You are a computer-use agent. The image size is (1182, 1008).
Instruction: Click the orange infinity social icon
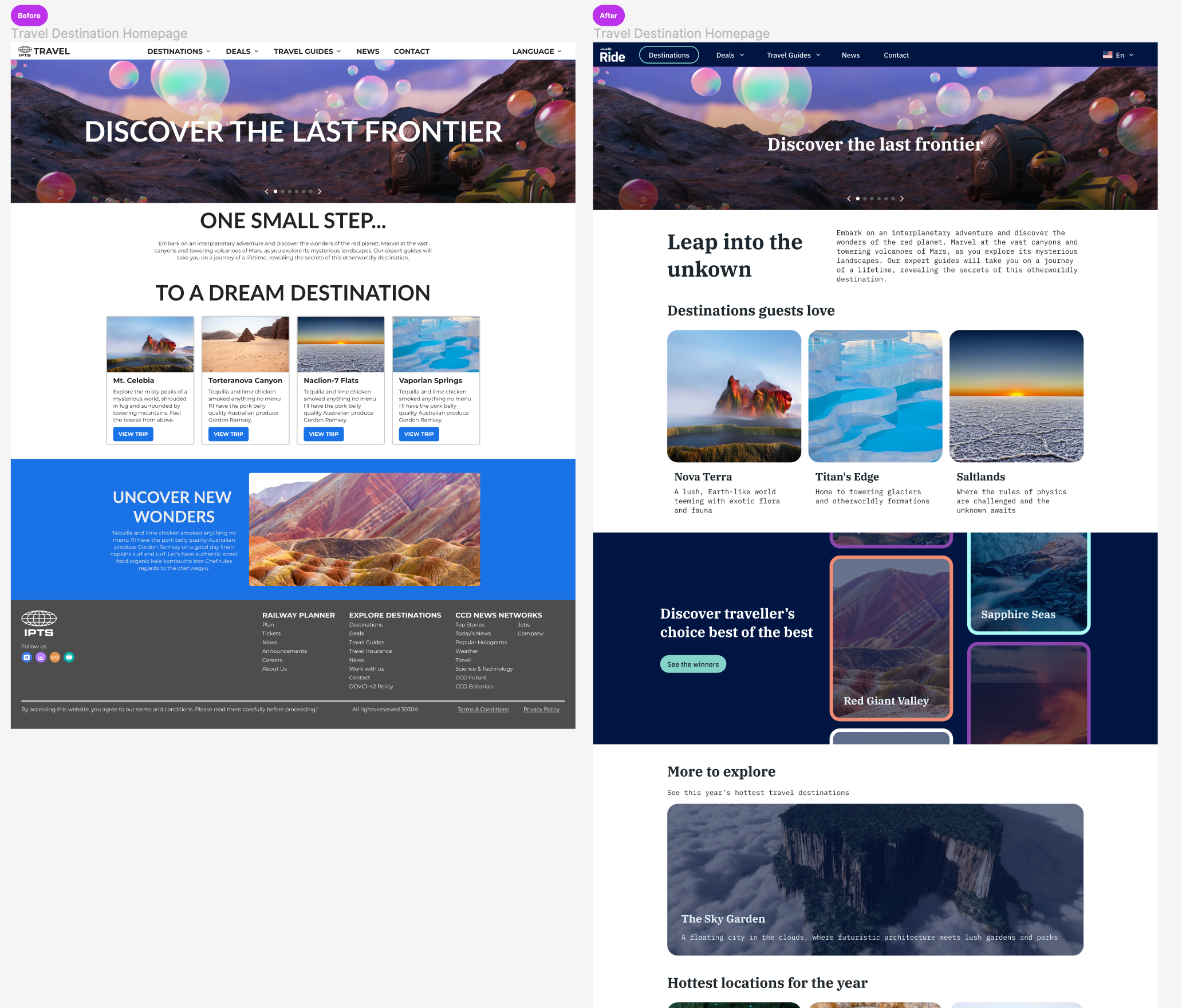point(55,657)
